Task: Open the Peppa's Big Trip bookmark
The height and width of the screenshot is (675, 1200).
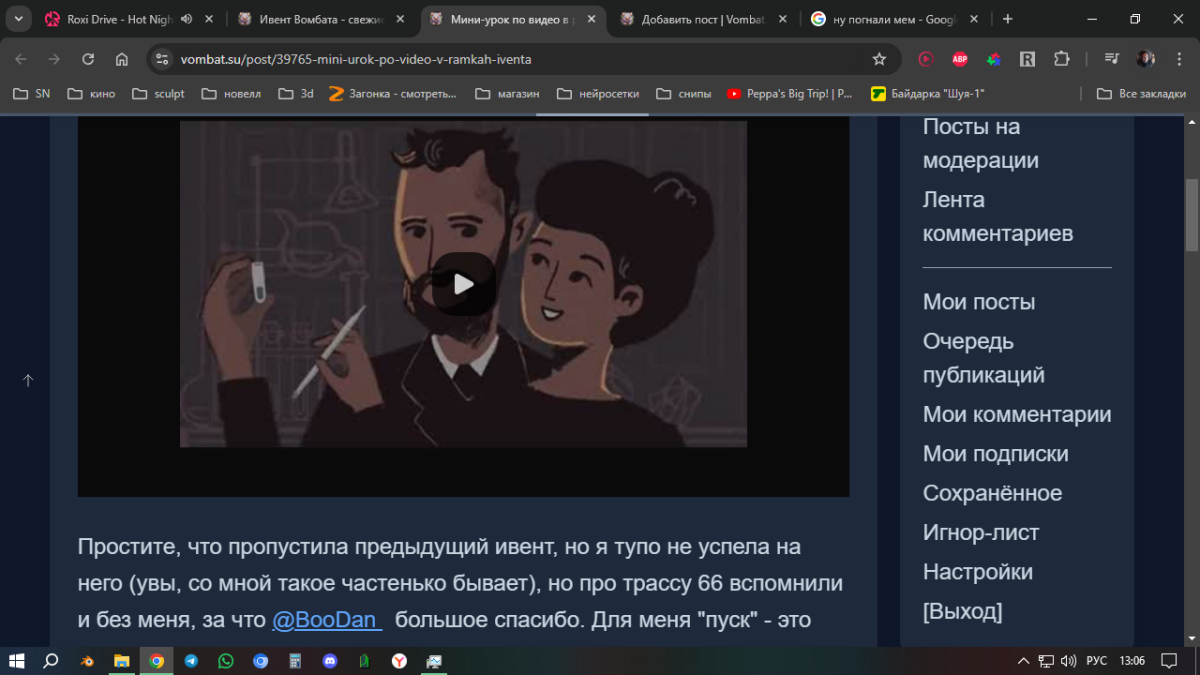Action: click(790, 94)
